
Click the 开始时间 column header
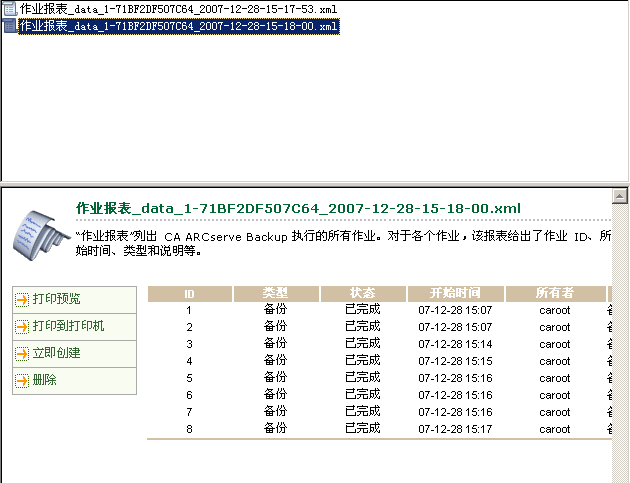(456, 294)
